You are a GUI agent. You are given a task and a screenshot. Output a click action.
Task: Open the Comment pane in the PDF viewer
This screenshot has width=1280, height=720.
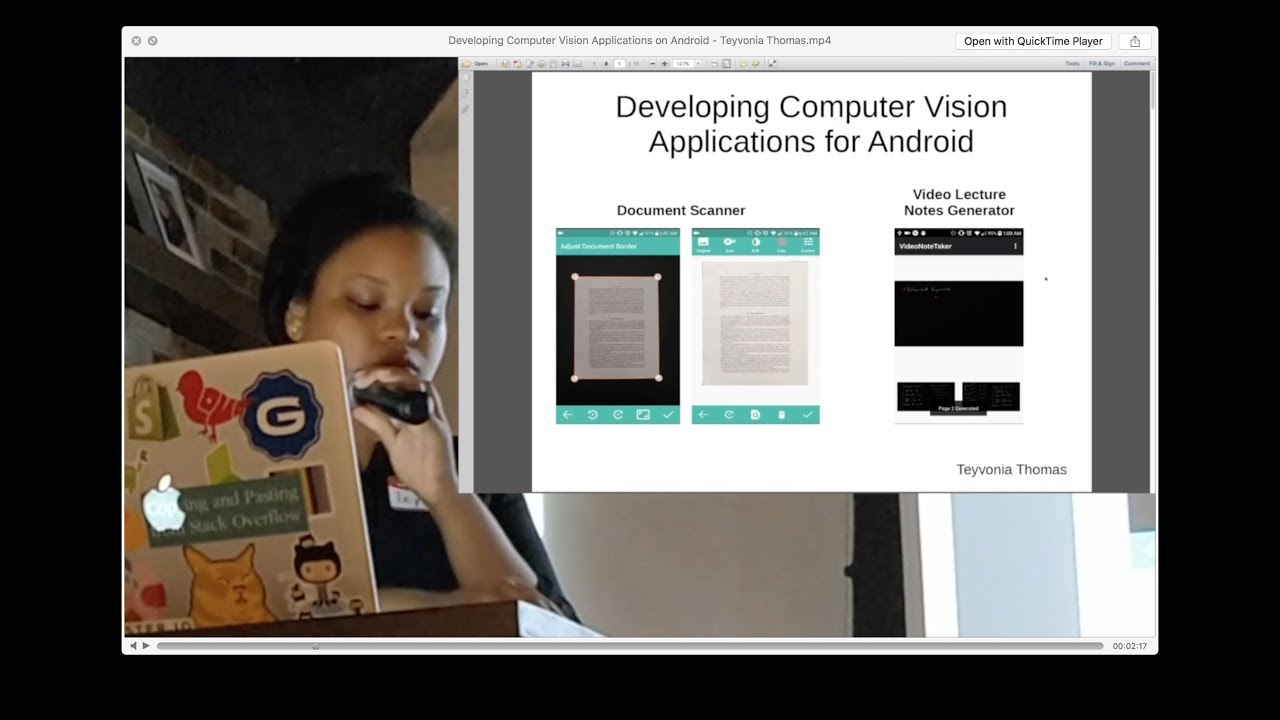coord(1137,64)
